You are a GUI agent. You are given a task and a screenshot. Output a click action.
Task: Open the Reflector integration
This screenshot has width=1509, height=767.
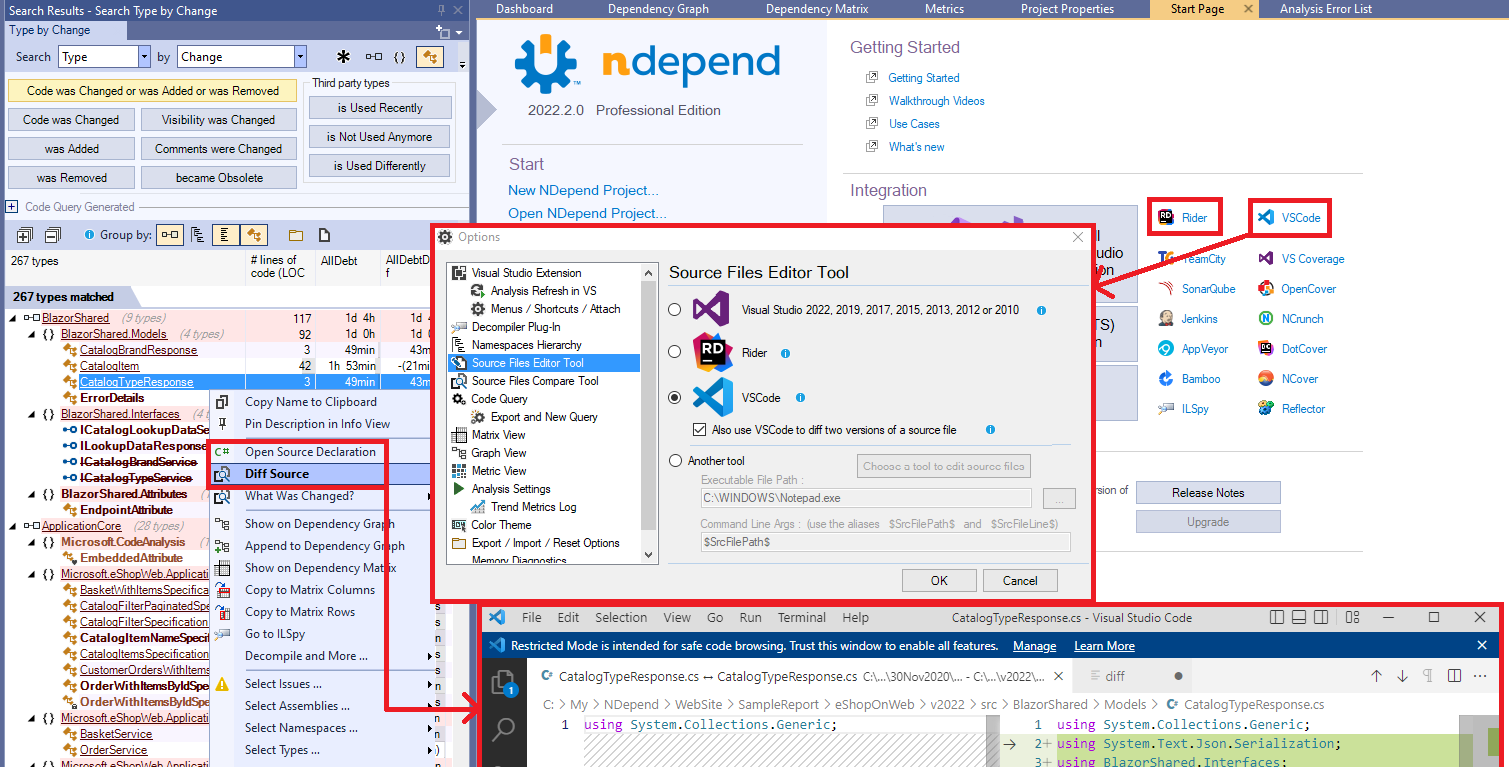click(1292, 409)
